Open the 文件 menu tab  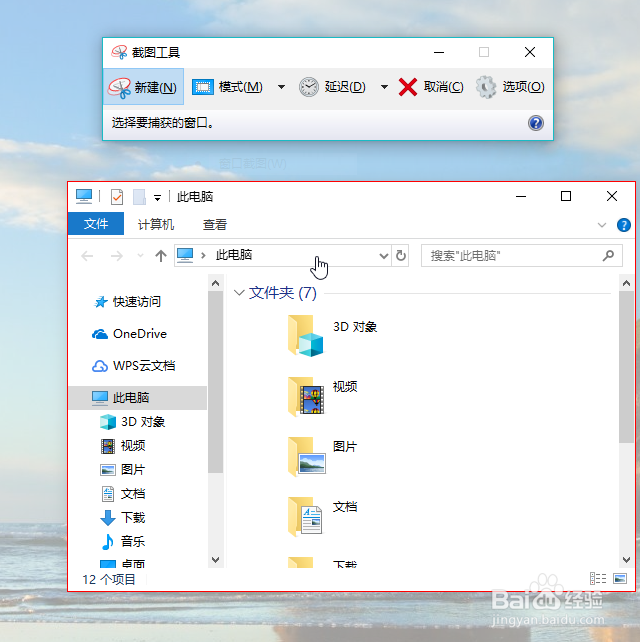click(x=96, y=224)
